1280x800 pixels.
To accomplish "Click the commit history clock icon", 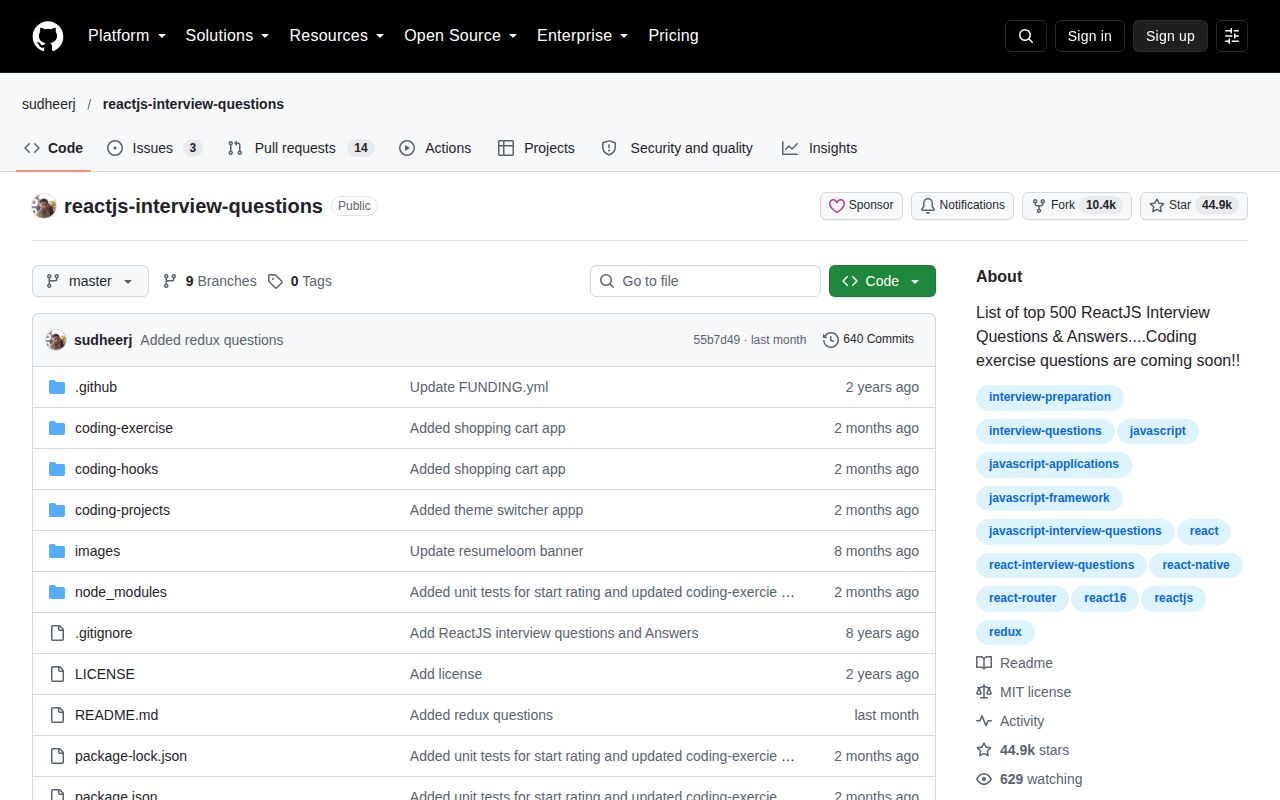I will tap(831, 340).
